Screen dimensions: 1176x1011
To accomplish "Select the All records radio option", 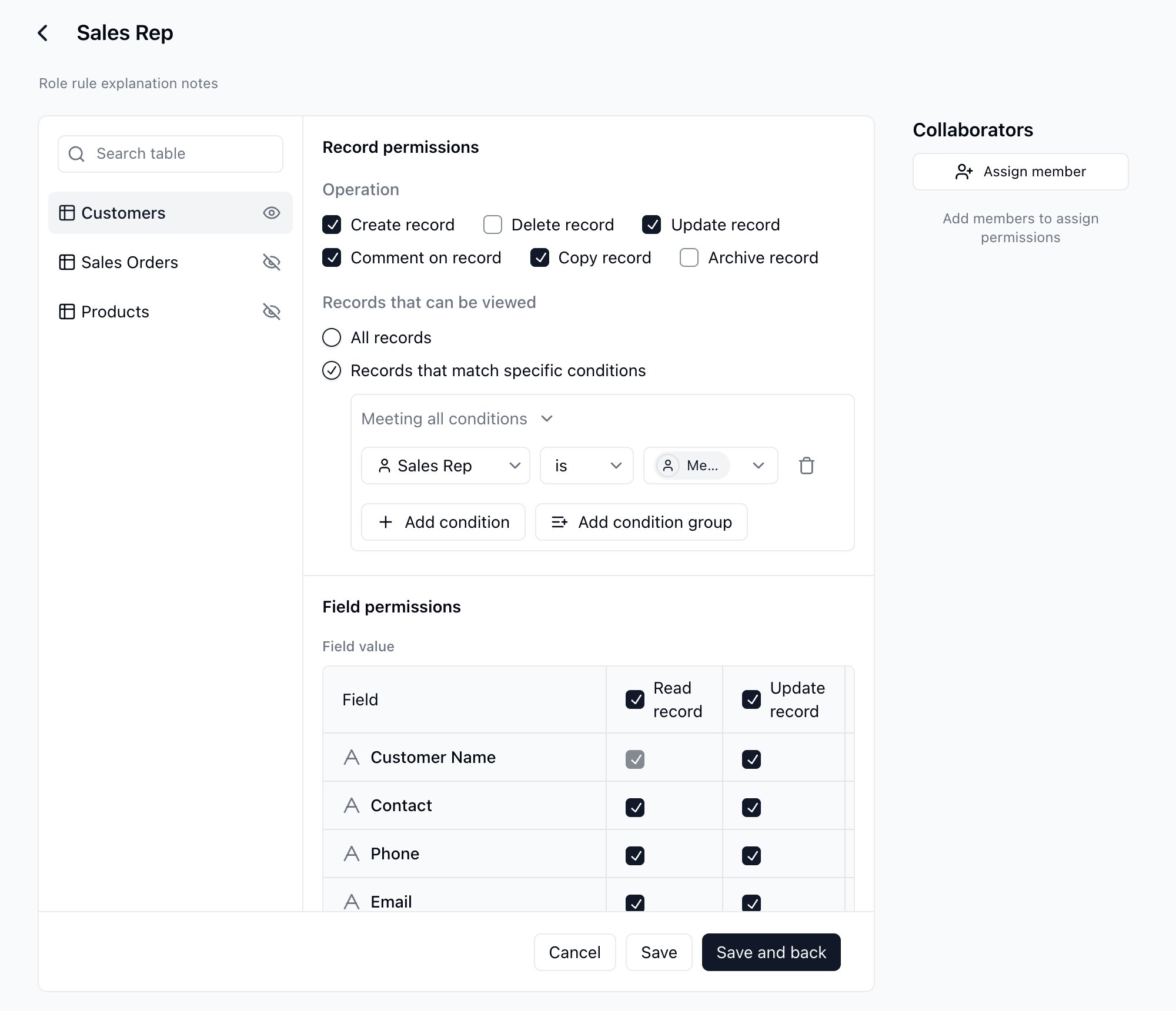I will point(332,337).
